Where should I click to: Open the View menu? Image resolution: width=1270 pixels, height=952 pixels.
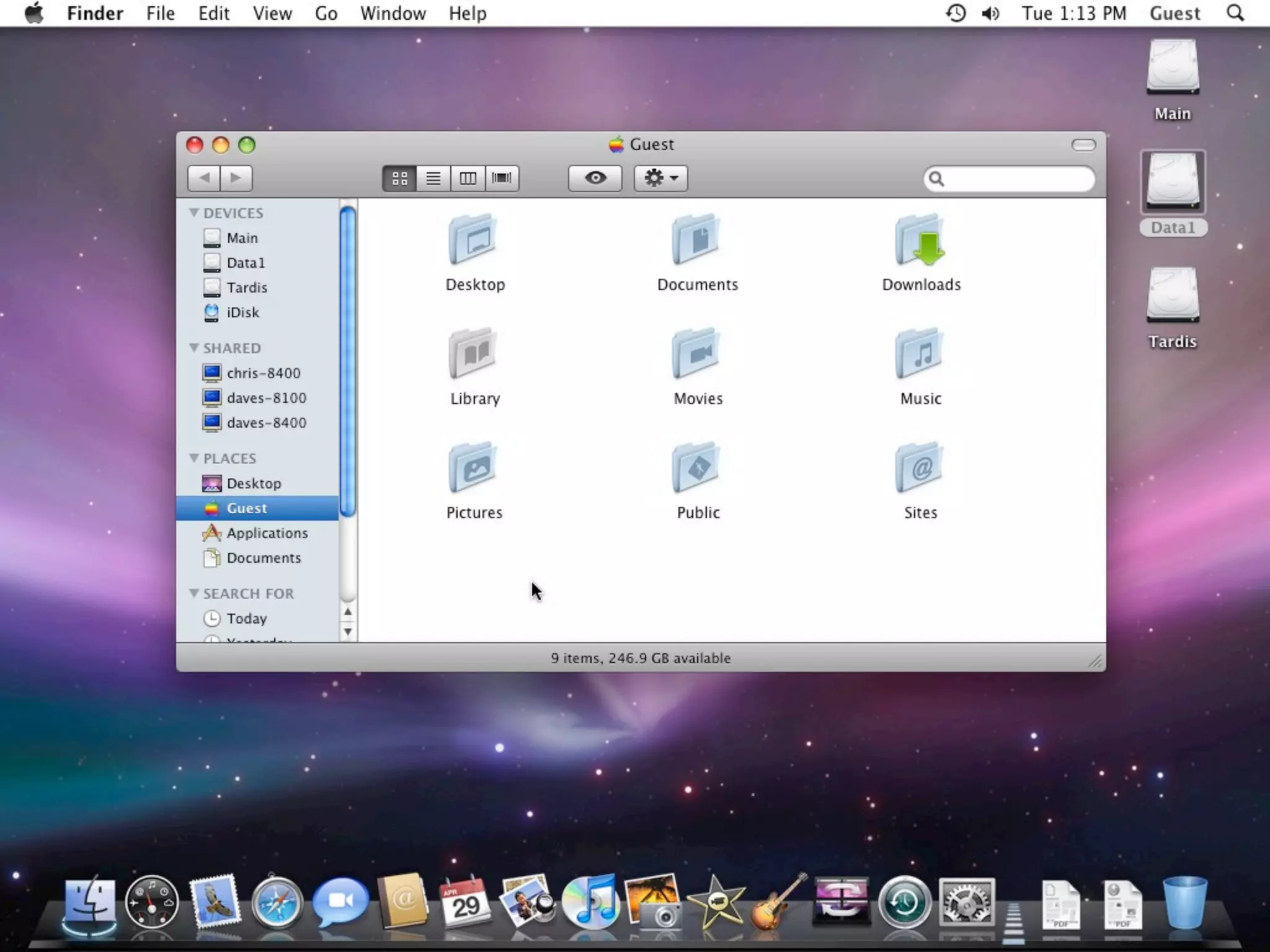272,14
